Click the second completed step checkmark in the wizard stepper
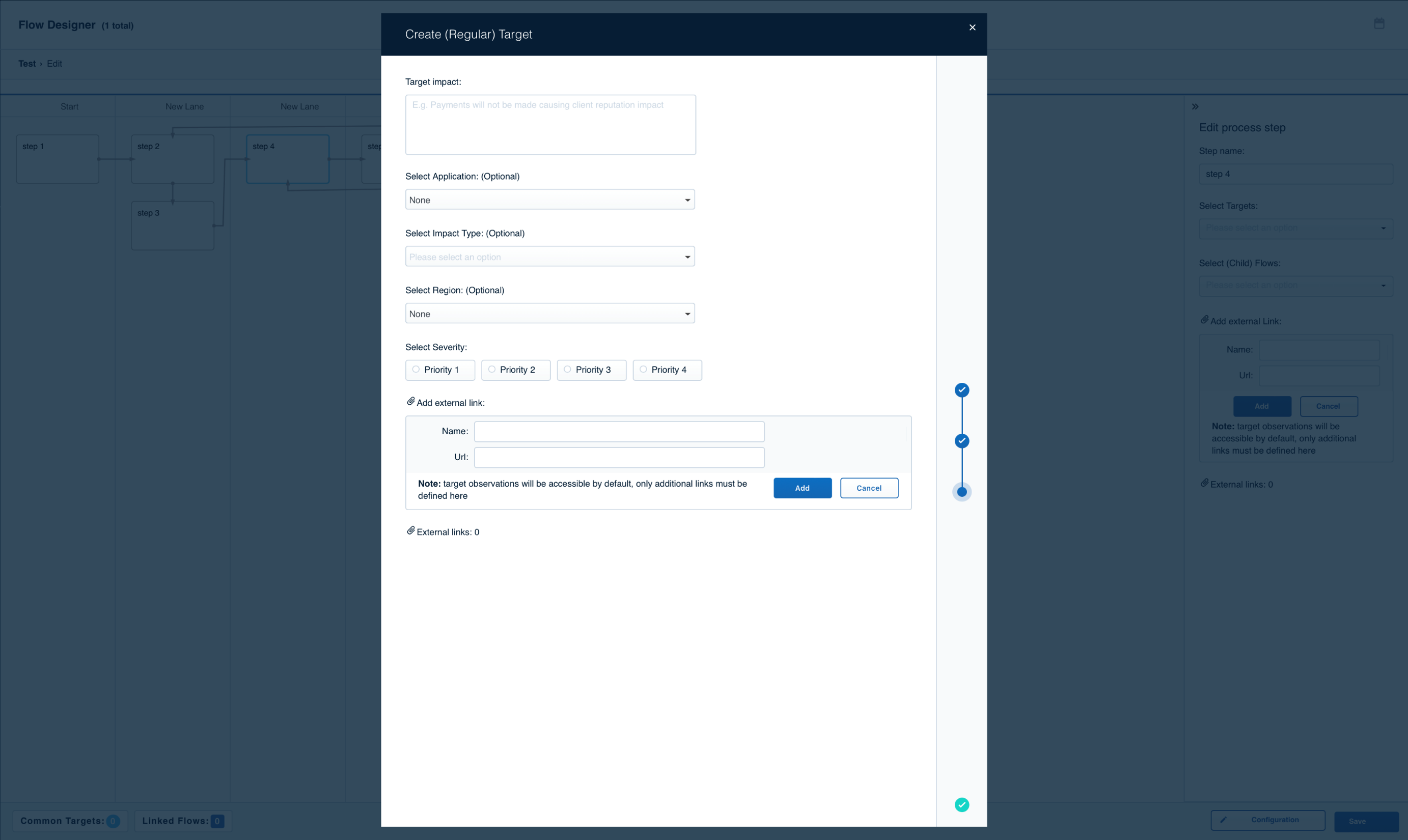This screenshot has height=840, width=1408. (961, 441)
